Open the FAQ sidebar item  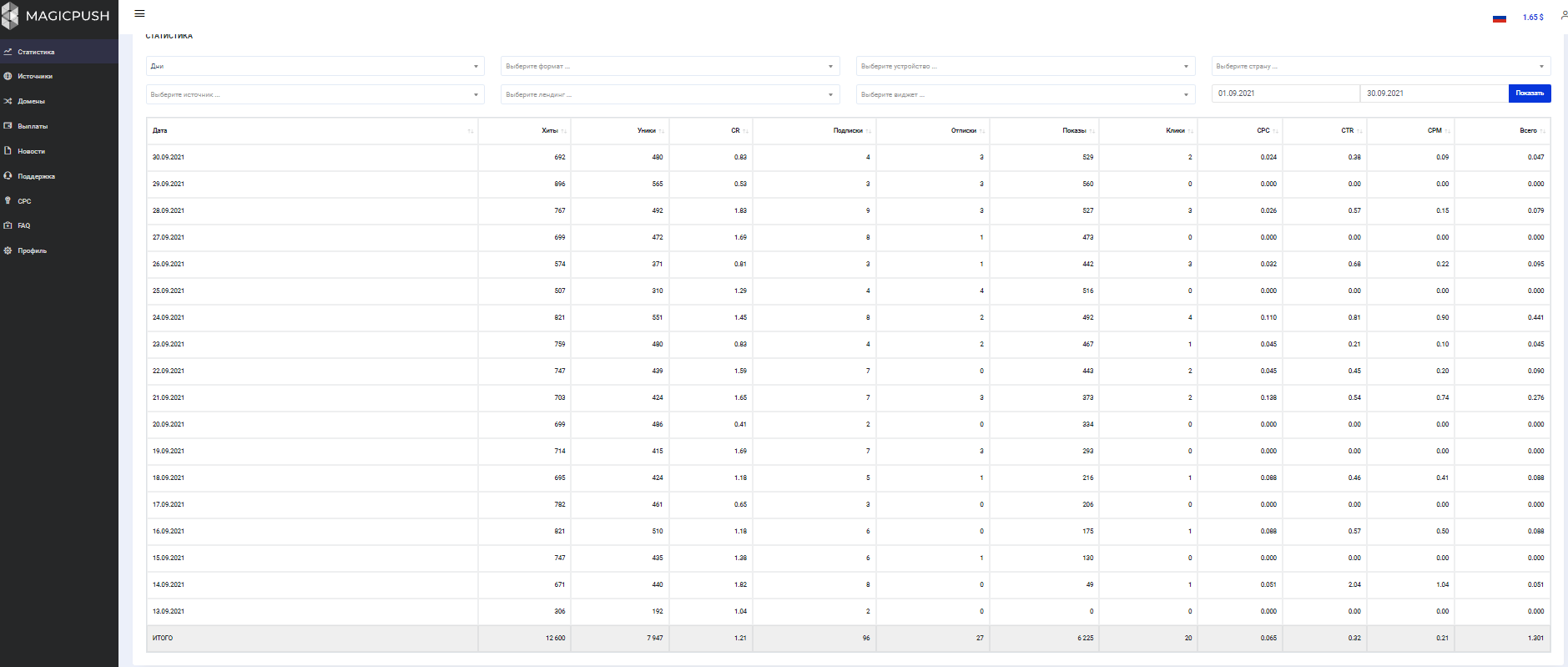coord(23,225)
